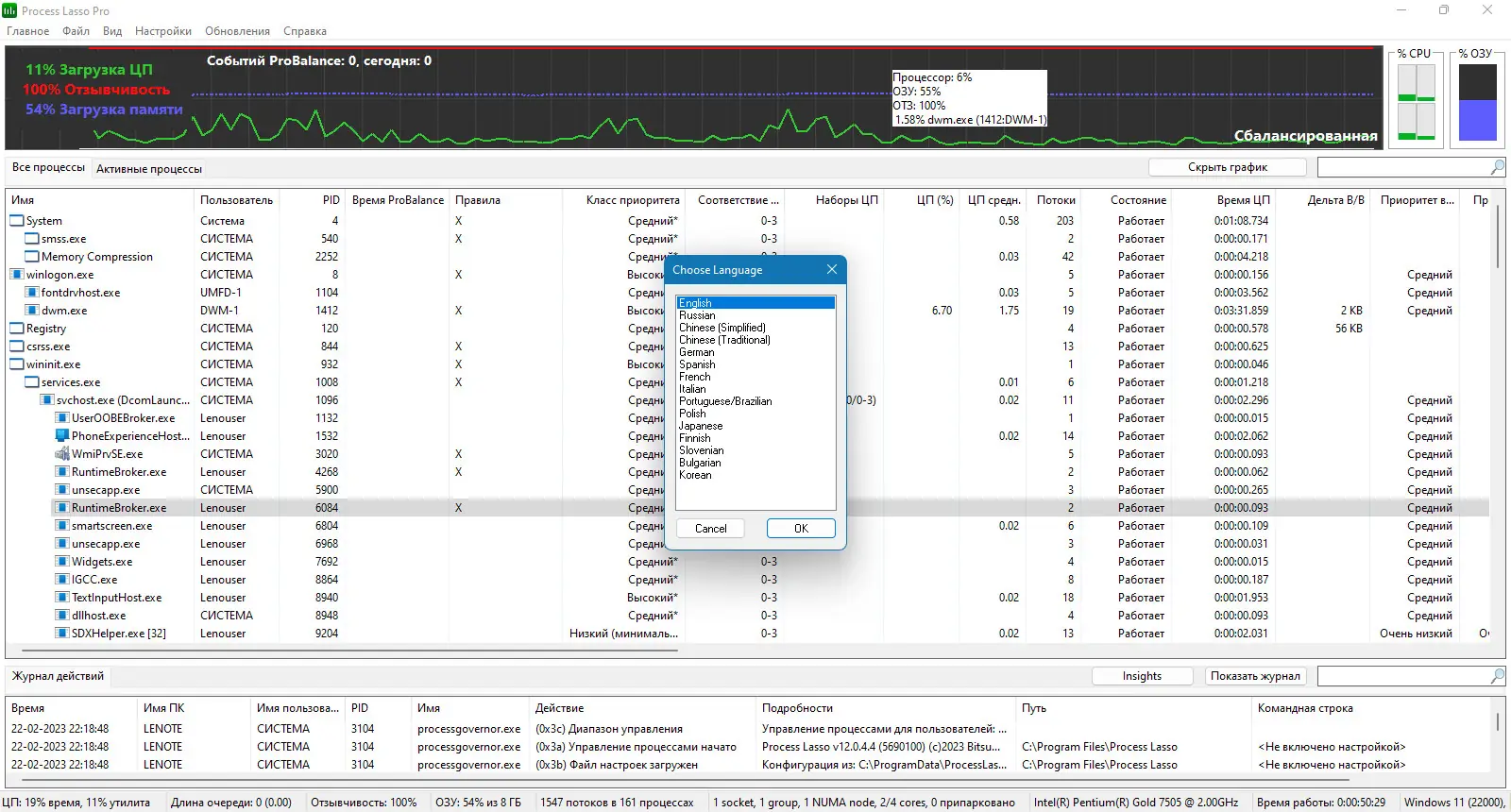Viewport: 1511px width, 812px height.
Task: Click the % ОЗУ memory meter graphic
Action: click(x=1478, y=102)
